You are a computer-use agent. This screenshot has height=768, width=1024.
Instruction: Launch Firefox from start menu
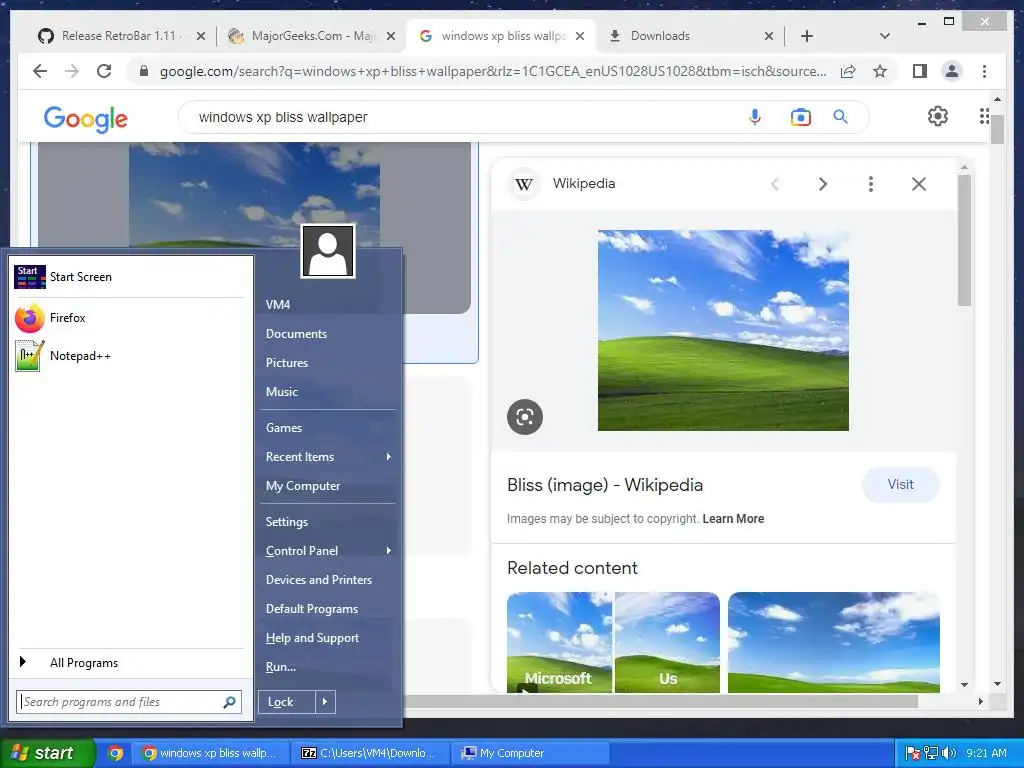click(129, 318)
